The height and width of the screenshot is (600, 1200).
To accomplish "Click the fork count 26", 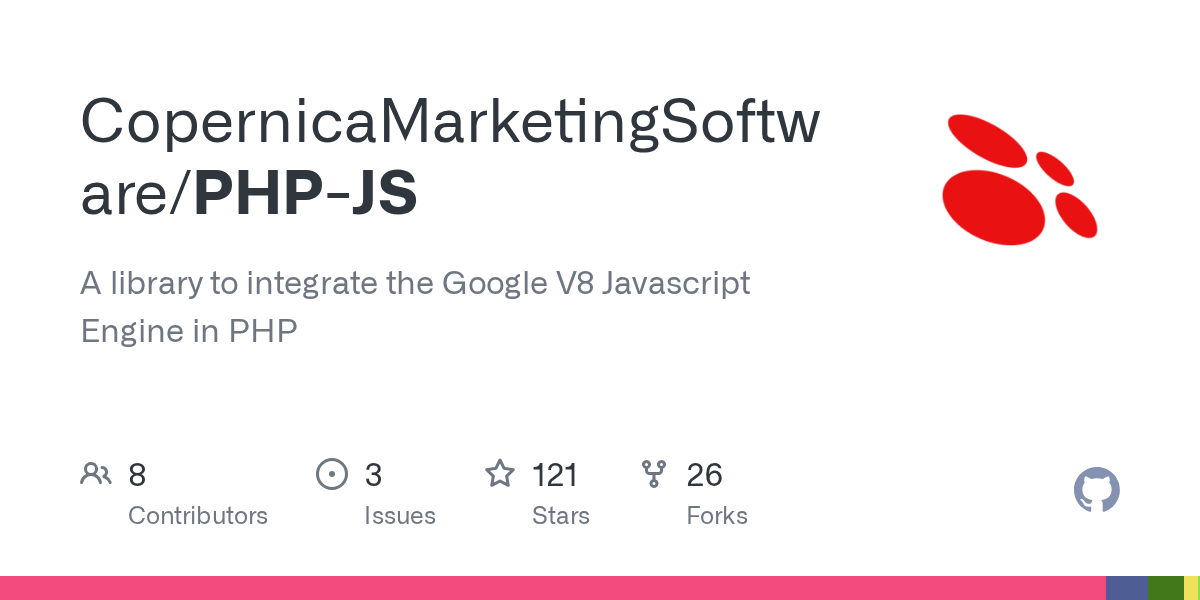I will coord(704,475).
